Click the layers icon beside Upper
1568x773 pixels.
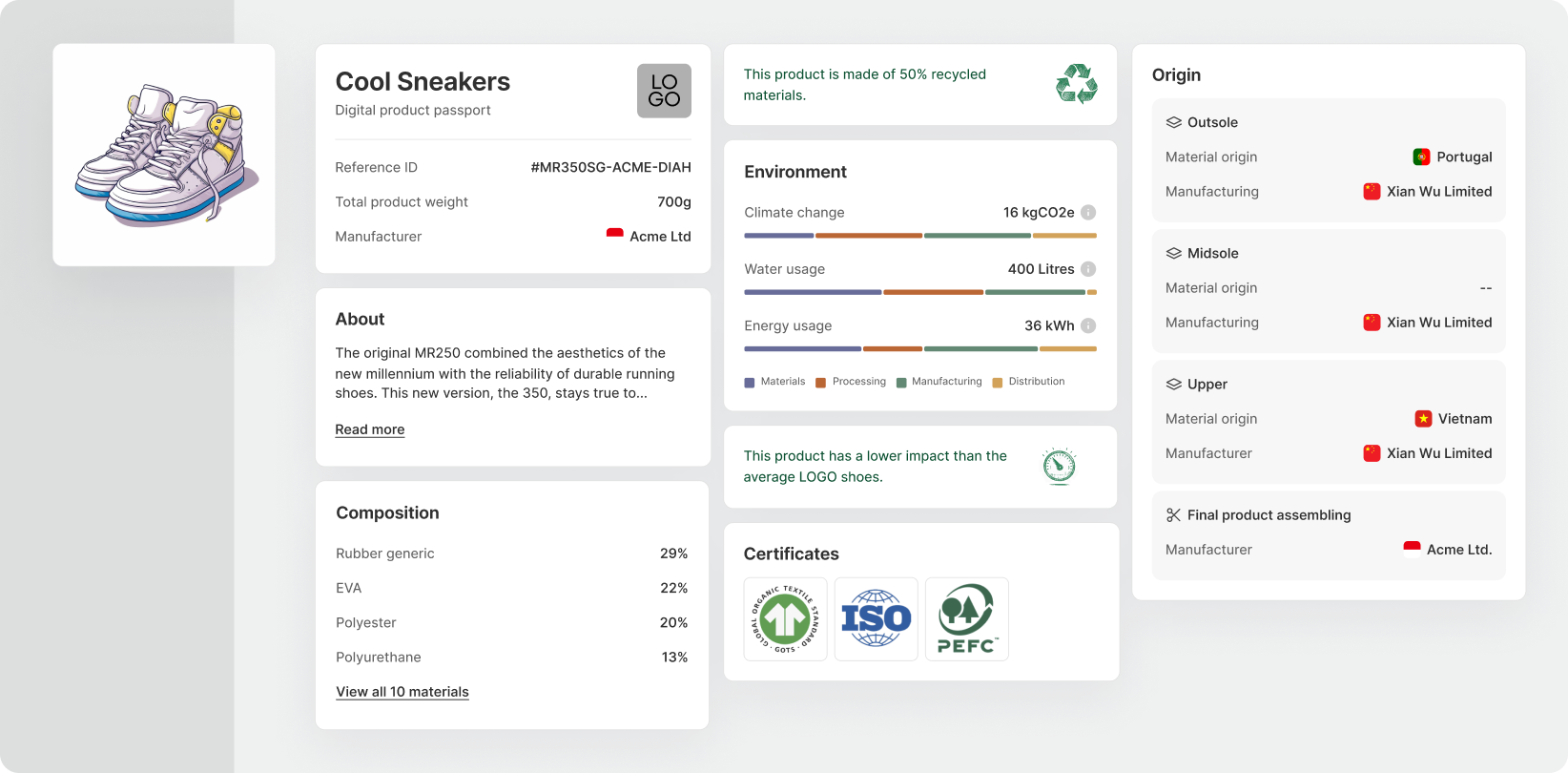(1173, 385)
